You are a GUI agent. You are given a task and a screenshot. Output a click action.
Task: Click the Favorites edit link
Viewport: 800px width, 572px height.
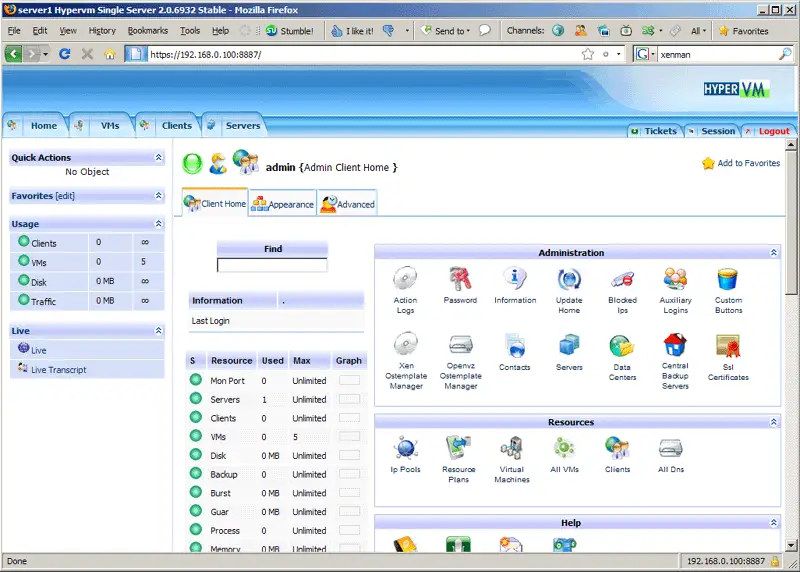(65, 196)
